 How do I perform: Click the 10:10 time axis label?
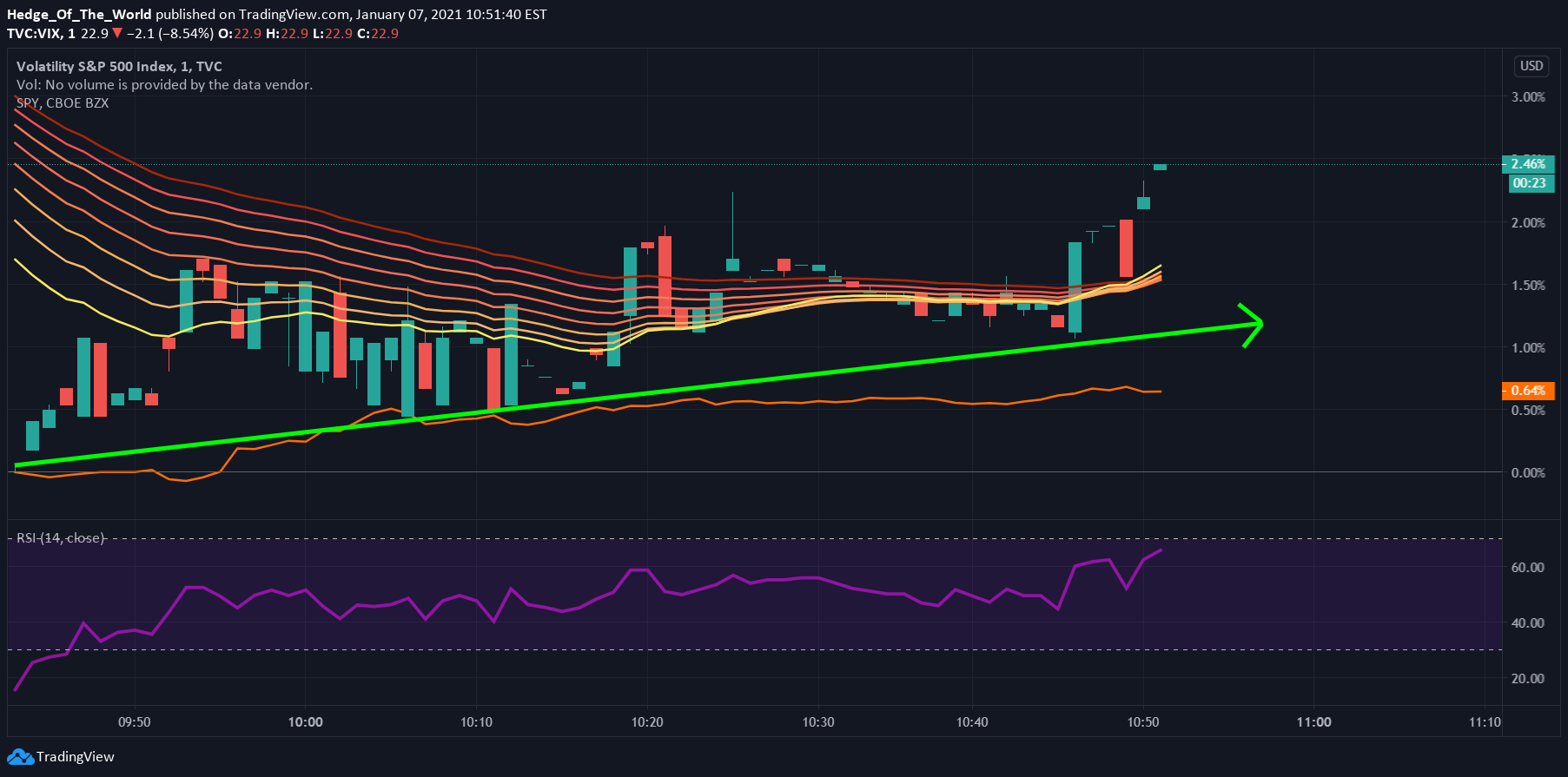[476, 722]
